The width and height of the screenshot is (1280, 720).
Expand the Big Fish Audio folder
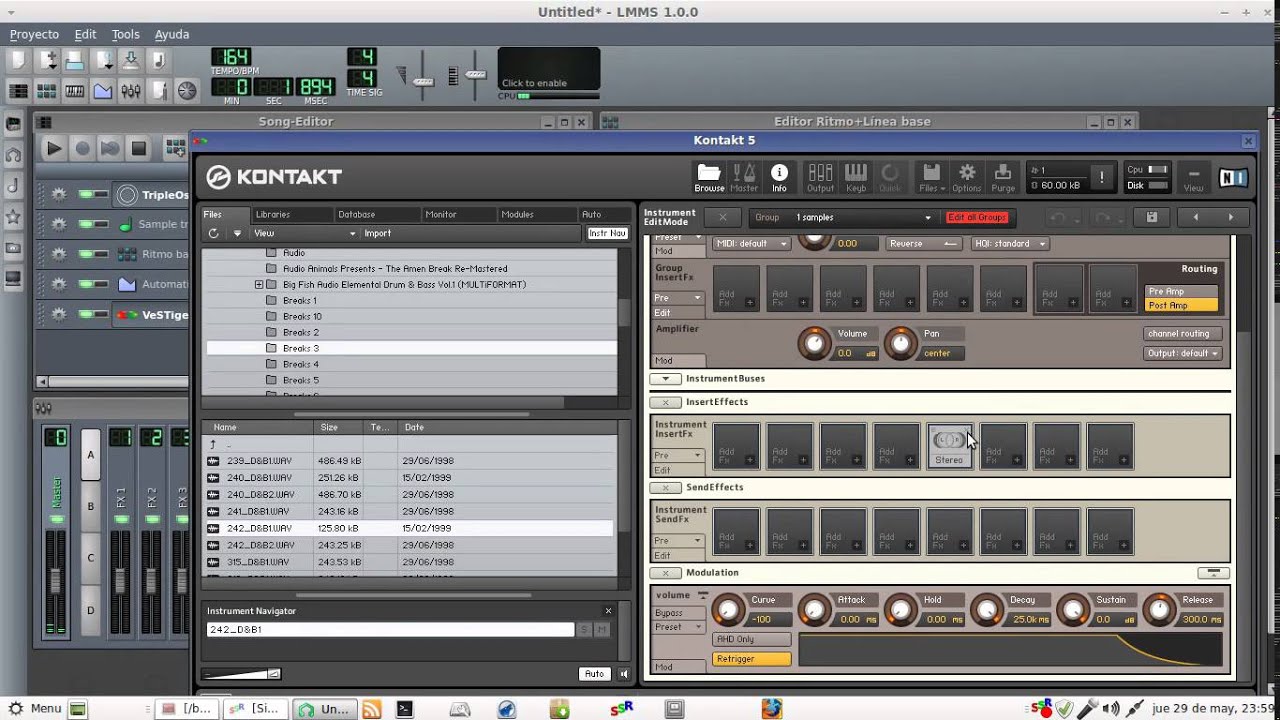pos(259,285)
